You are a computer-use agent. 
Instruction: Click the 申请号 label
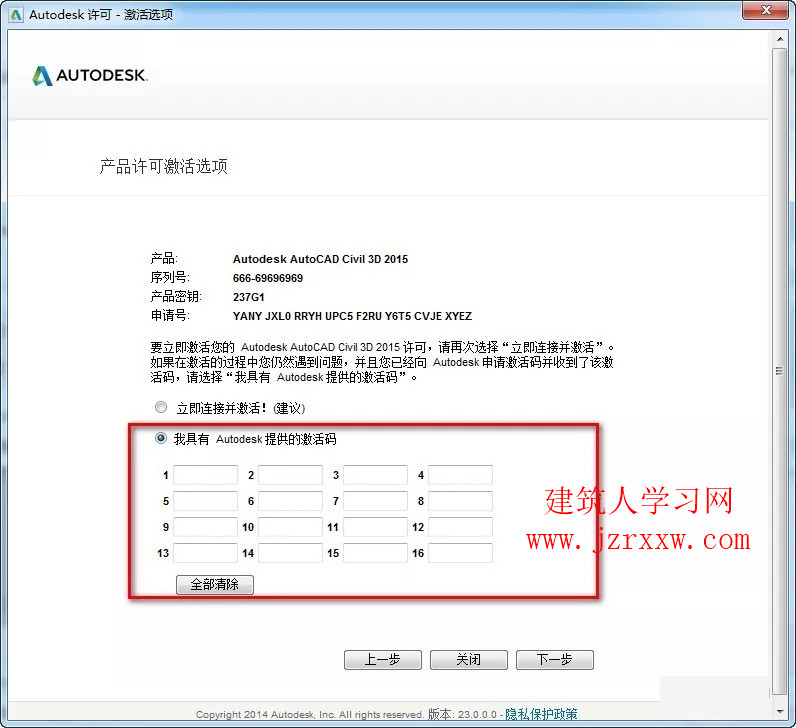coord(170,315)
